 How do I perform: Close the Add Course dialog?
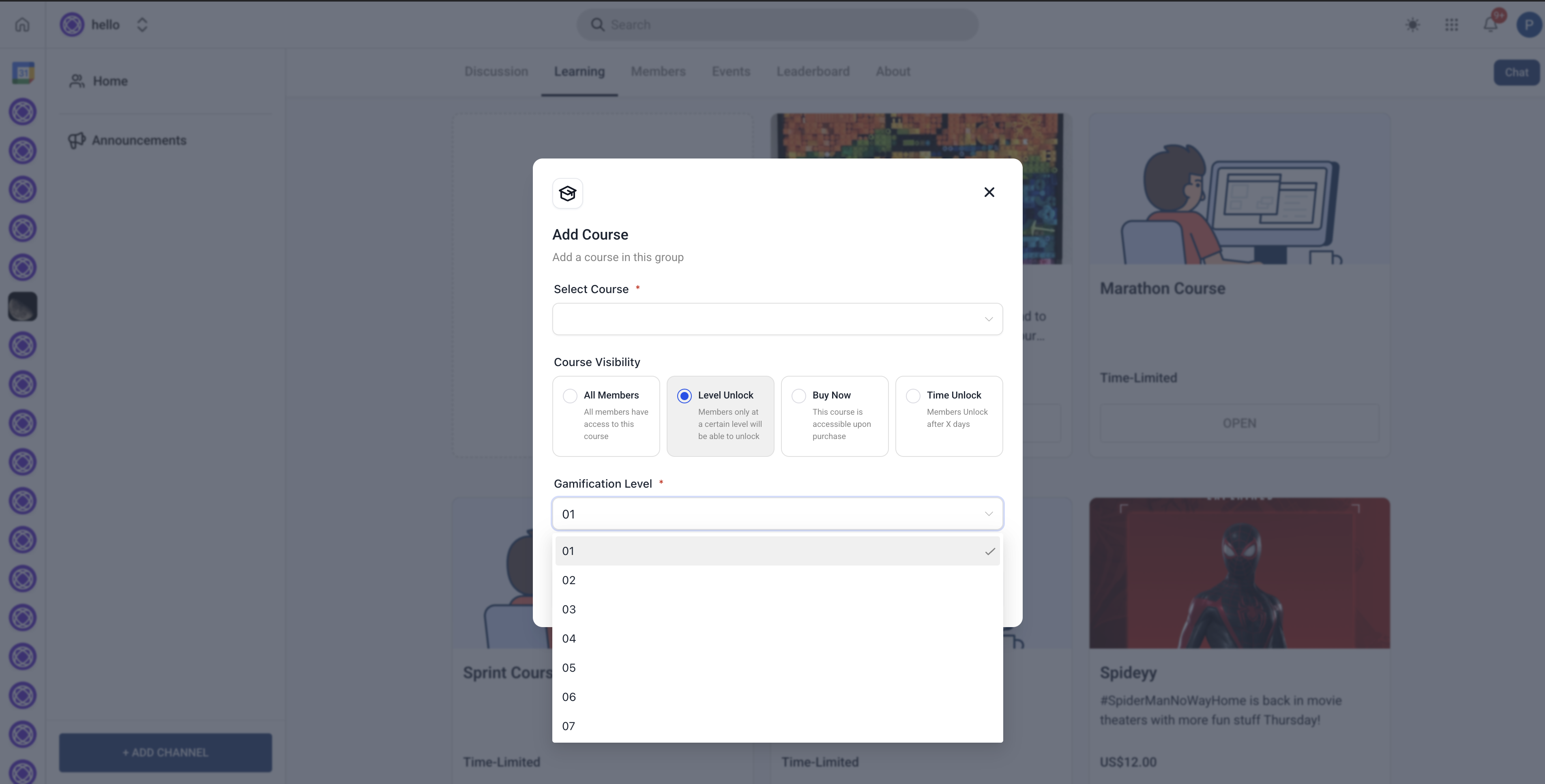click(989, 192)
